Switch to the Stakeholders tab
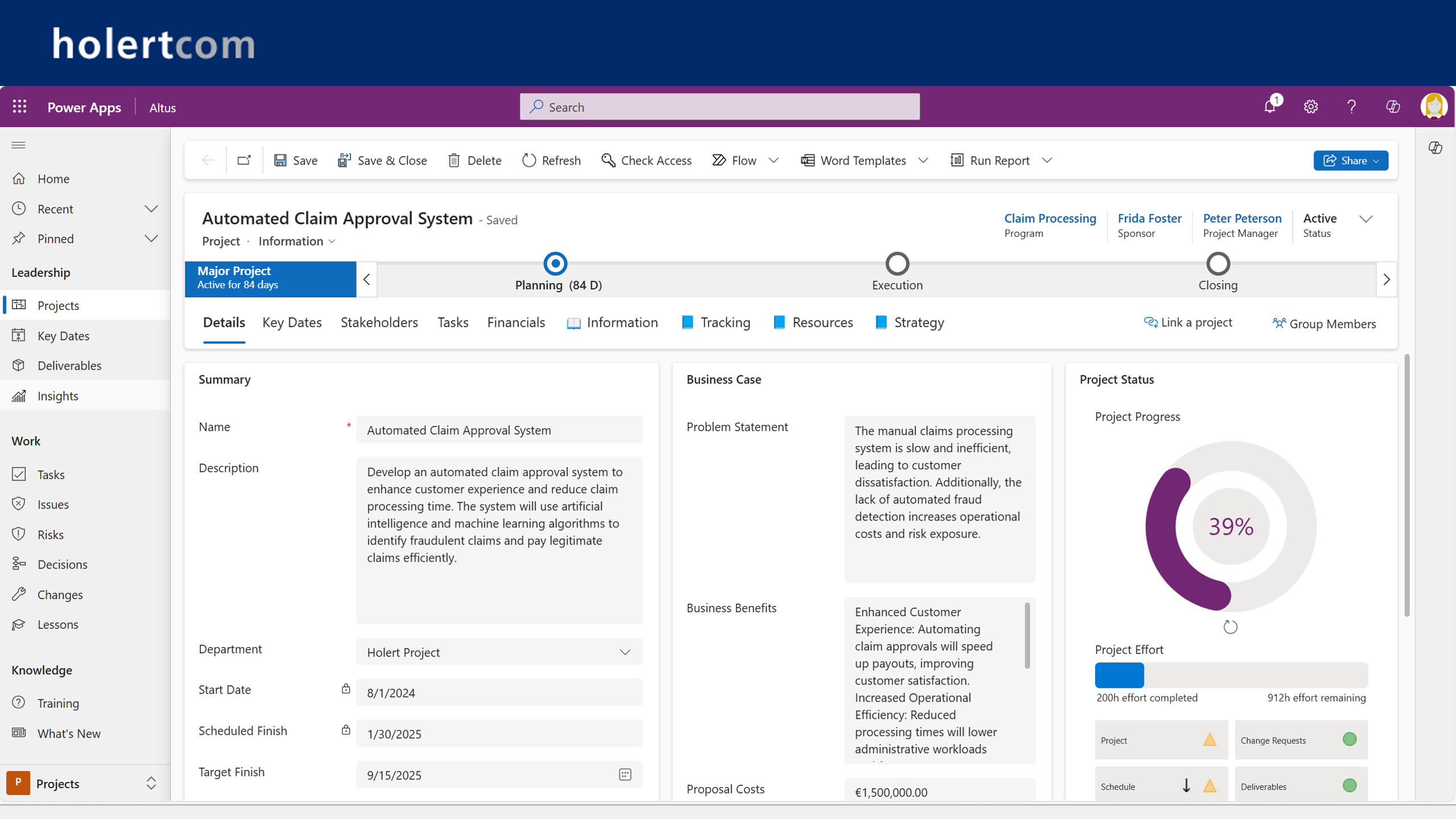 pyautogui.click(x=379, y=323)
